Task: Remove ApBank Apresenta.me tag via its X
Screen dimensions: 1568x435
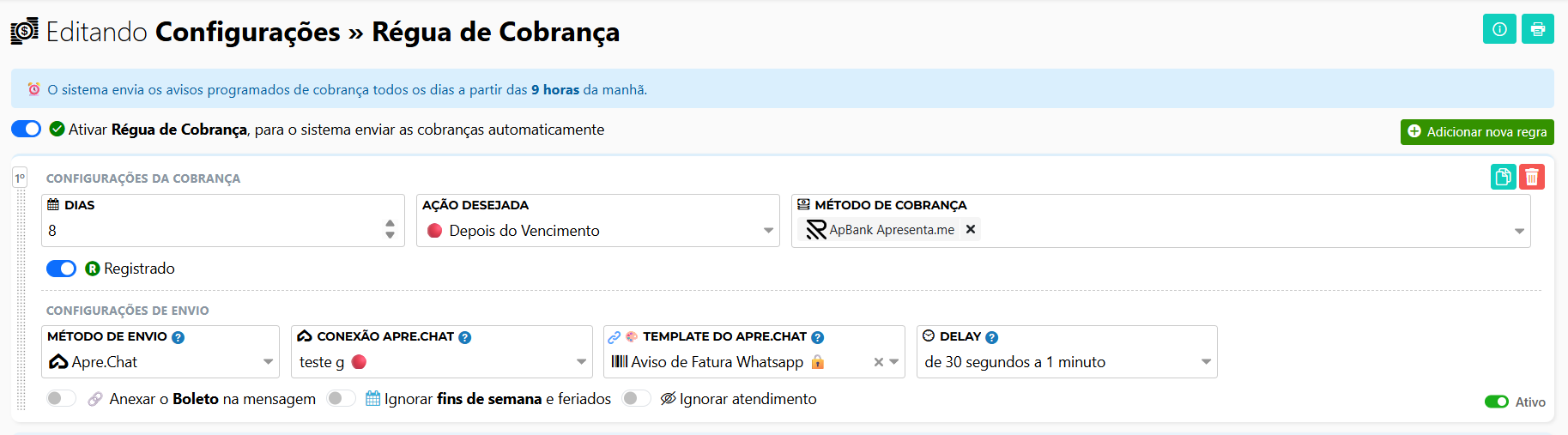Action: 971,229
